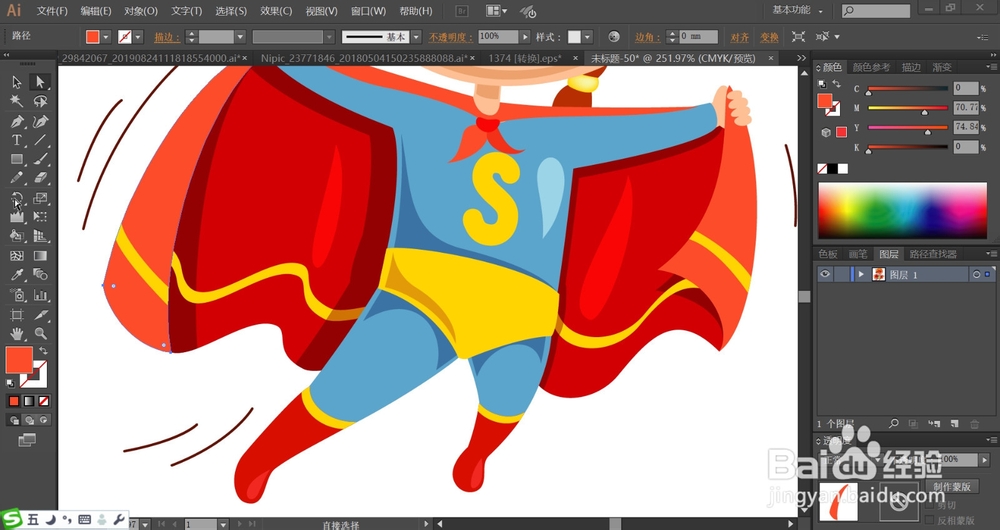Screen dimensions: 1000x530
Task: Select the Rotate tool
Action: pyautogui.click(x=17, y=198)
